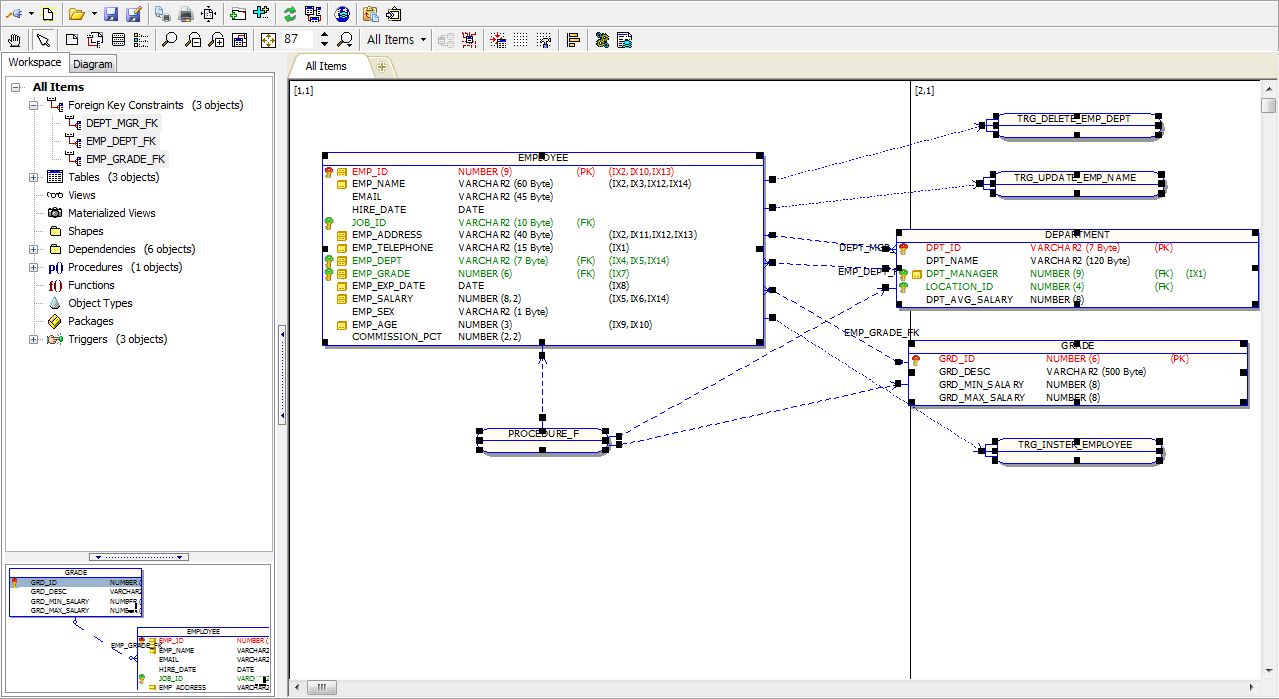Switch to the Diagram tab
This screenshot has width=1279, height=699.
pos(93,64)
